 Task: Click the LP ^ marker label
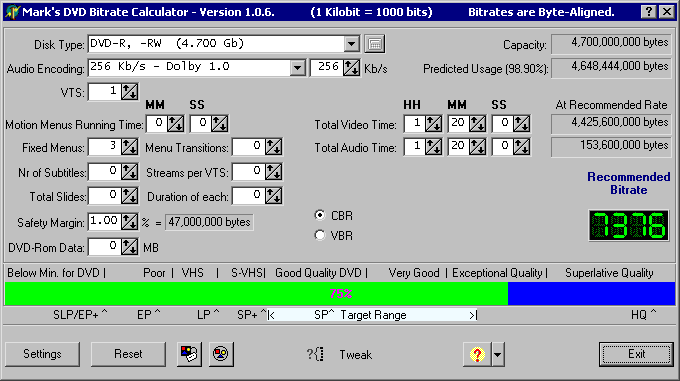208,315
